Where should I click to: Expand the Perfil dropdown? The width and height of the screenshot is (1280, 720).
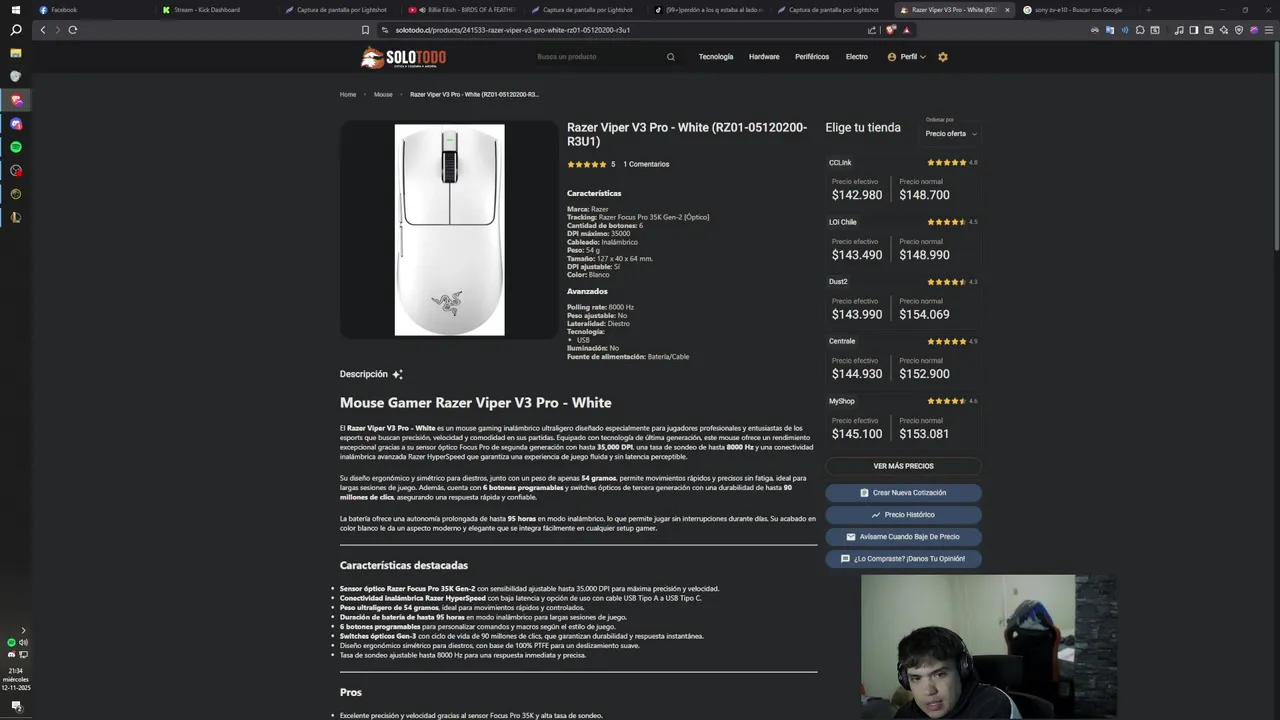click(x=906, y=57)
